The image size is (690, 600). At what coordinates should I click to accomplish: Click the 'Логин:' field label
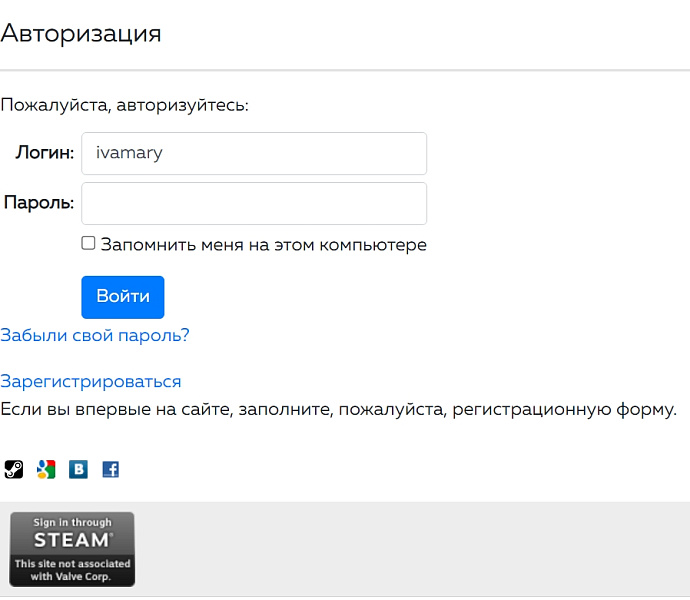[x=44, y=153]
